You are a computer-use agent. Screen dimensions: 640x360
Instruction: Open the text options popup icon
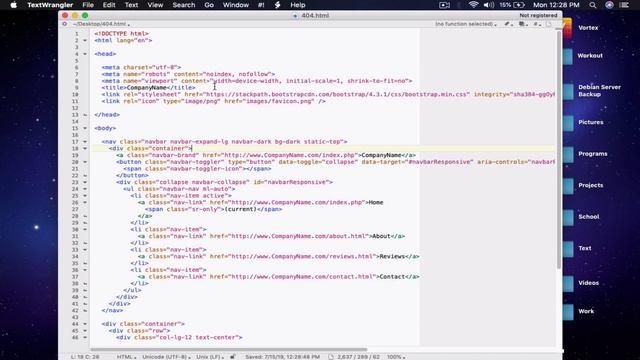(523, 24)
